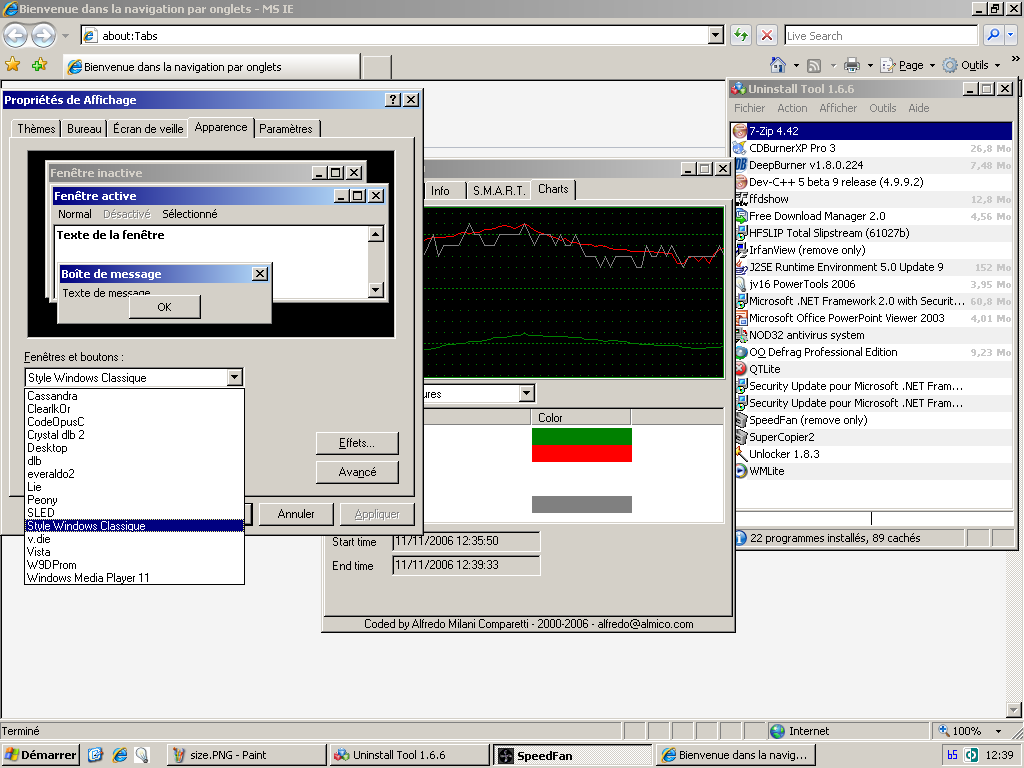Select Crystal dlb 2 in the style list
Image resolution: width=1024 pixels, height=768 pixels.
[x=135, y=435]
